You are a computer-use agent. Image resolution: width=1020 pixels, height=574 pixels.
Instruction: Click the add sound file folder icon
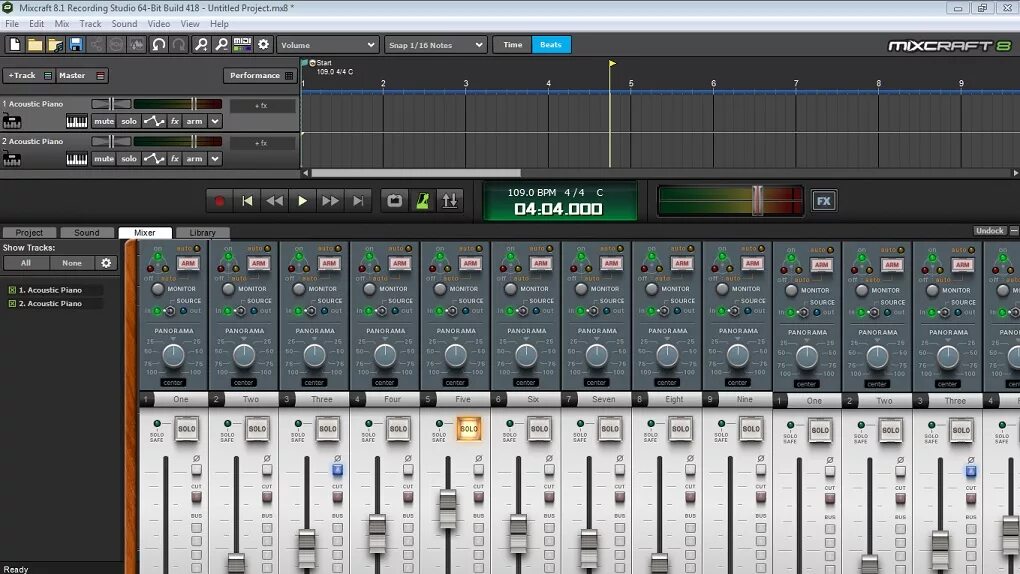(x=55, y=44)
